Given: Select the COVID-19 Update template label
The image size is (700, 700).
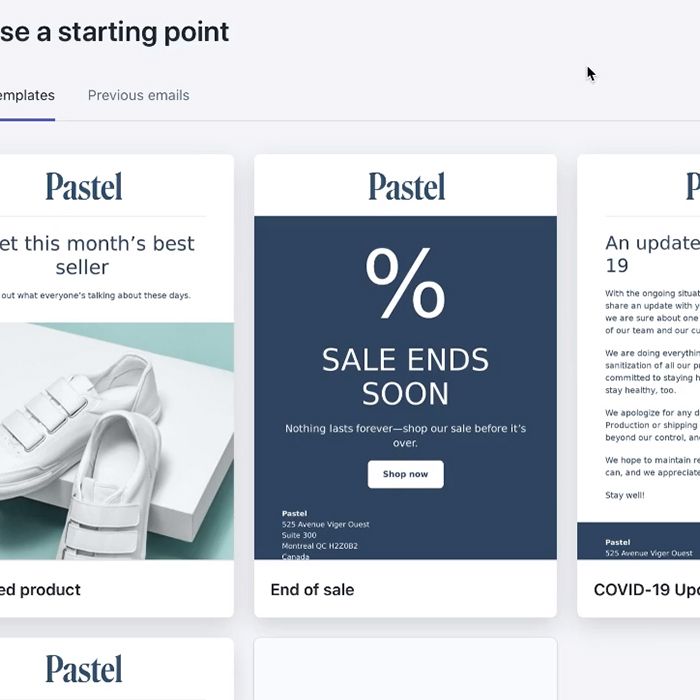Looking at the screenshot, I should tap(646, 590).
